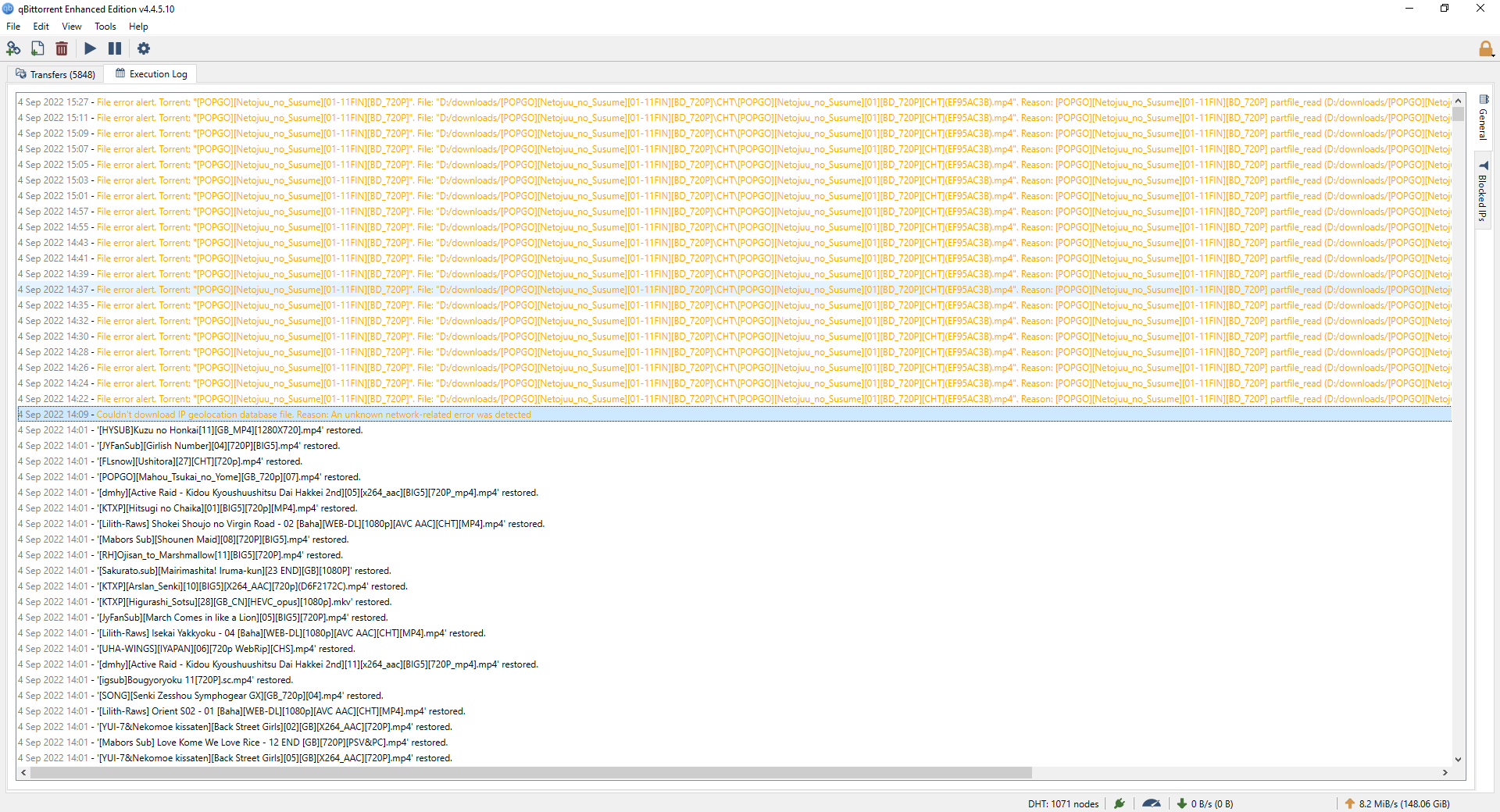Select the 14:37 file error log entry
Screen dimensions: 1500x812
(x=734, y=290)
